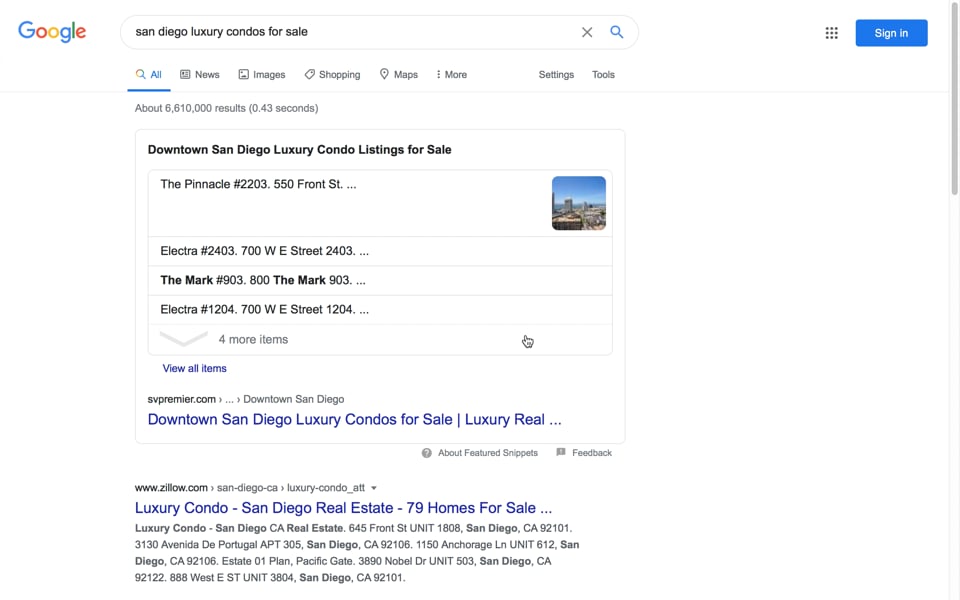Click the About Featured Snippets link

(x=488, y=453)
